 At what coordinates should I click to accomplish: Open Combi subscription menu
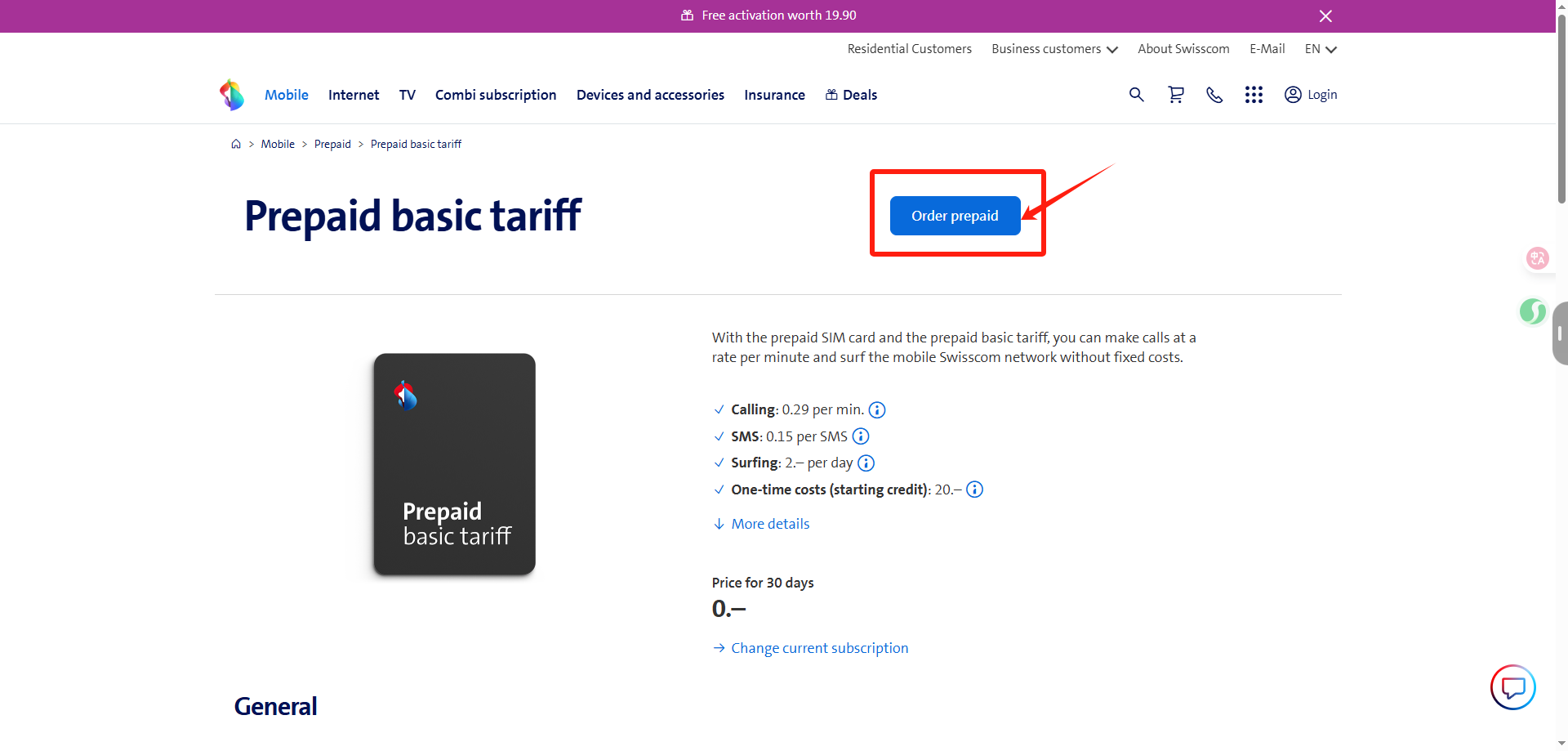(x=496, y=95)
